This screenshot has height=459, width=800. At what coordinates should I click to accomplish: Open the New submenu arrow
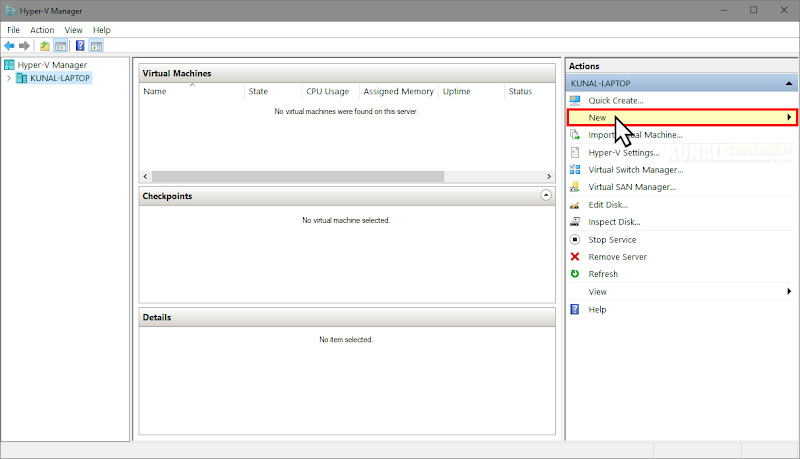click(x=789, y=117)
